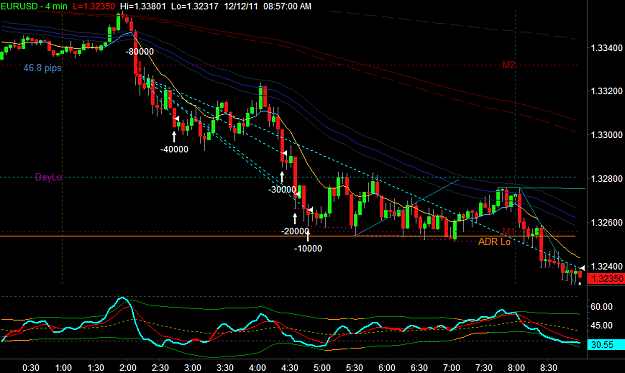The width and height of the screenshot is (625, 373).
Task: Click the white up arrow above -40000
Action: [x=174, y=137]
